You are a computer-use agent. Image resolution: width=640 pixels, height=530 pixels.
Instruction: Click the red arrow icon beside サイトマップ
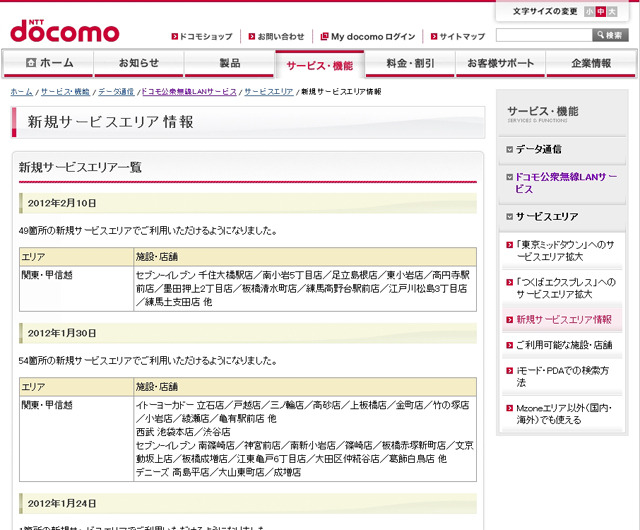[434, 36]
